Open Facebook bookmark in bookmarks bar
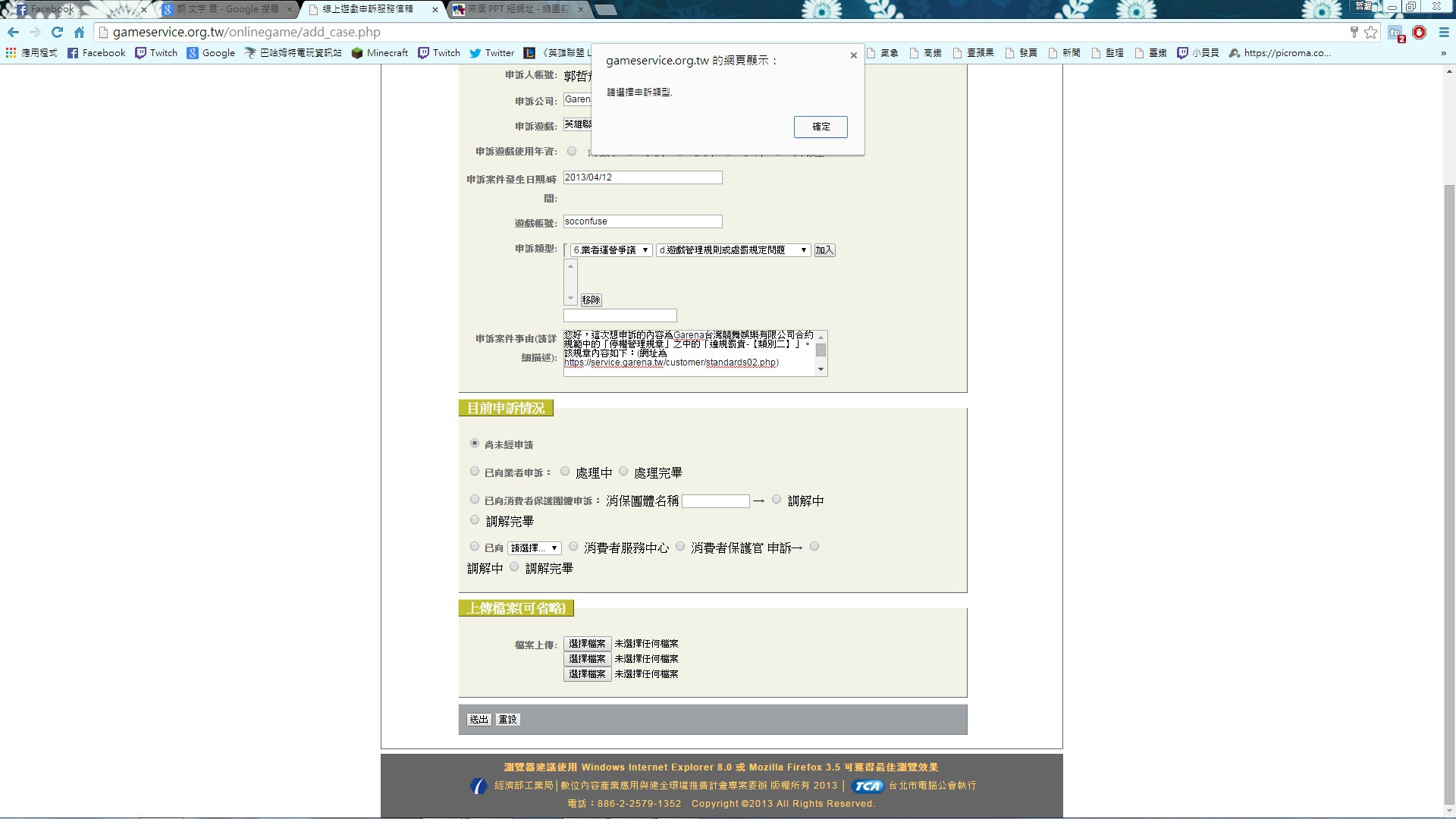Image resolution: width=1456 pixels, height=819 pixels. point(96,53)
